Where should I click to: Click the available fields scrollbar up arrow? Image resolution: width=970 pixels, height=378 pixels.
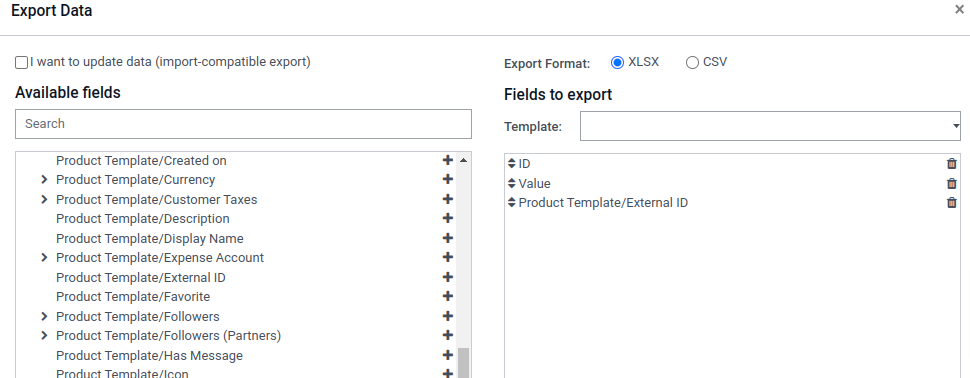pyautogui.click(x=463, y=160)
